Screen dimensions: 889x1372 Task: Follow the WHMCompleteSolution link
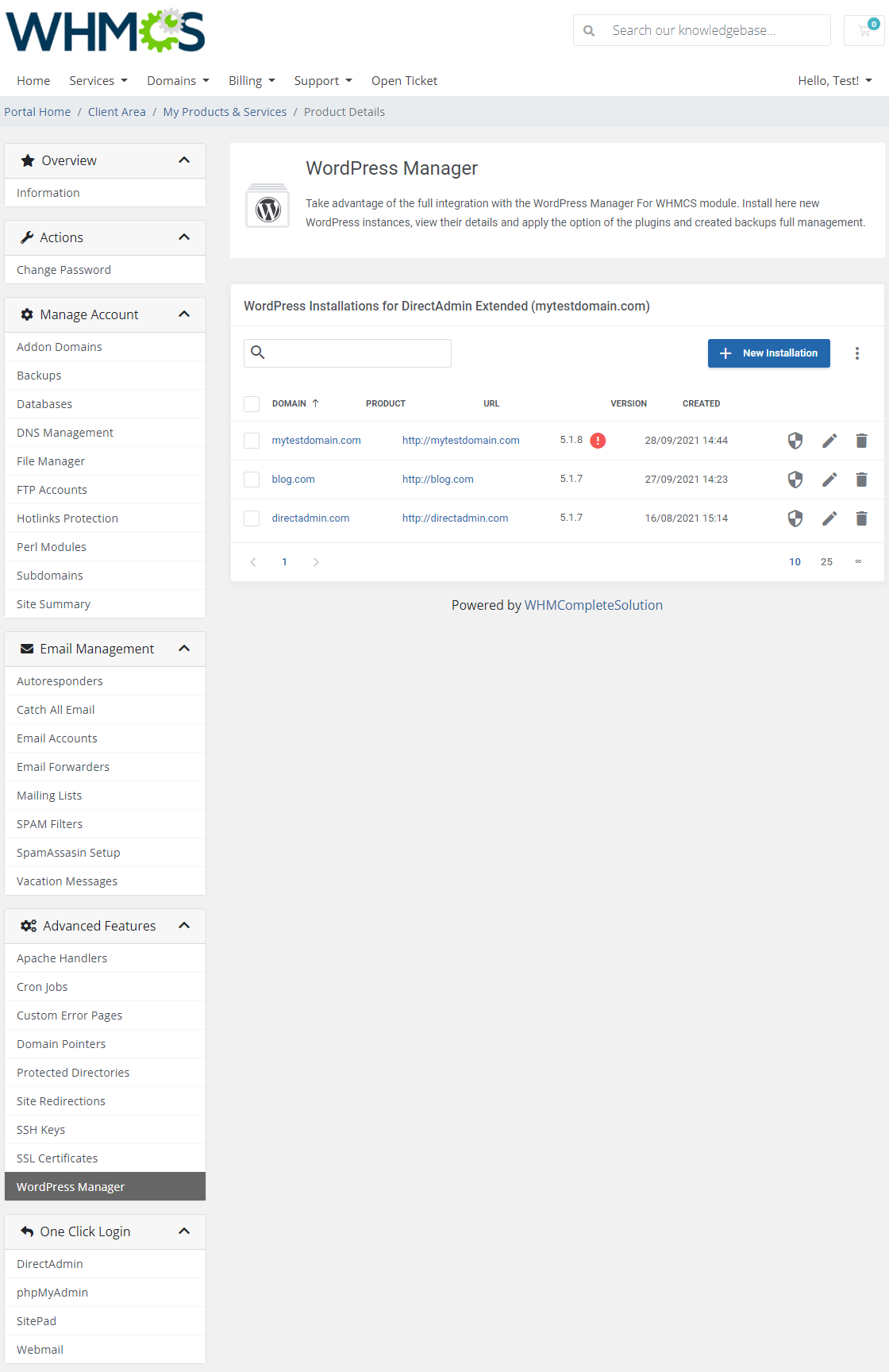tap(594, 605)
